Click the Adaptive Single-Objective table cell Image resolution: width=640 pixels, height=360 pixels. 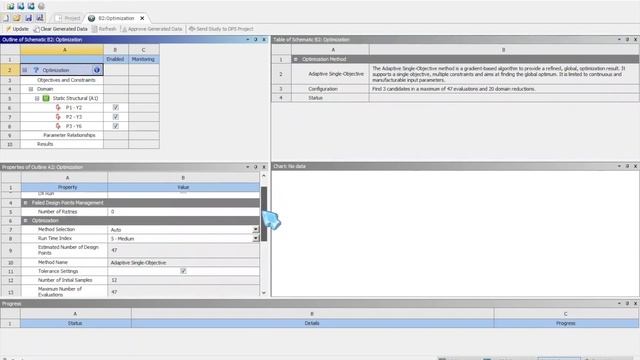click(x=330, y=74)
